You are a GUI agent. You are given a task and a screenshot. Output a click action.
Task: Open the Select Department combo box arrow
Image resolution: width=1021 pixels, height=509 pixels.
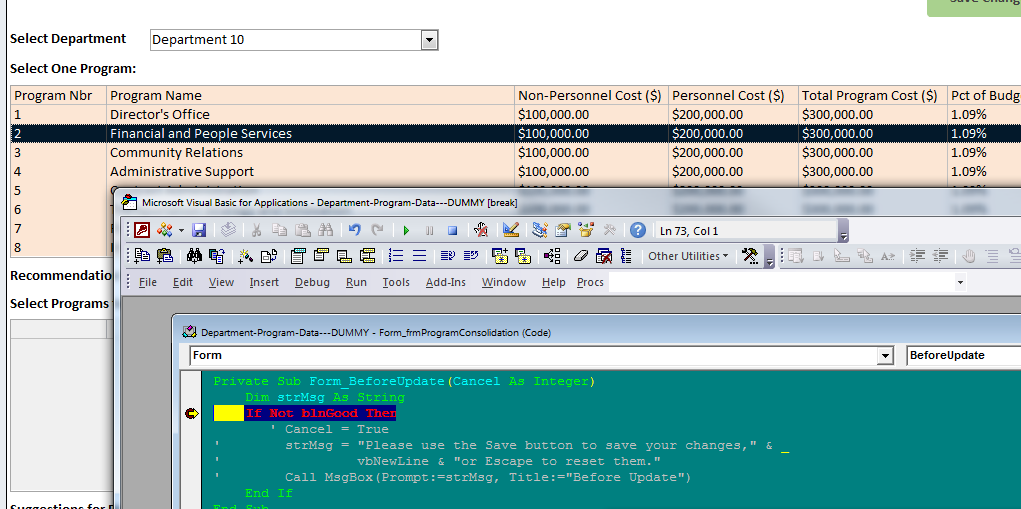[429, 40]
